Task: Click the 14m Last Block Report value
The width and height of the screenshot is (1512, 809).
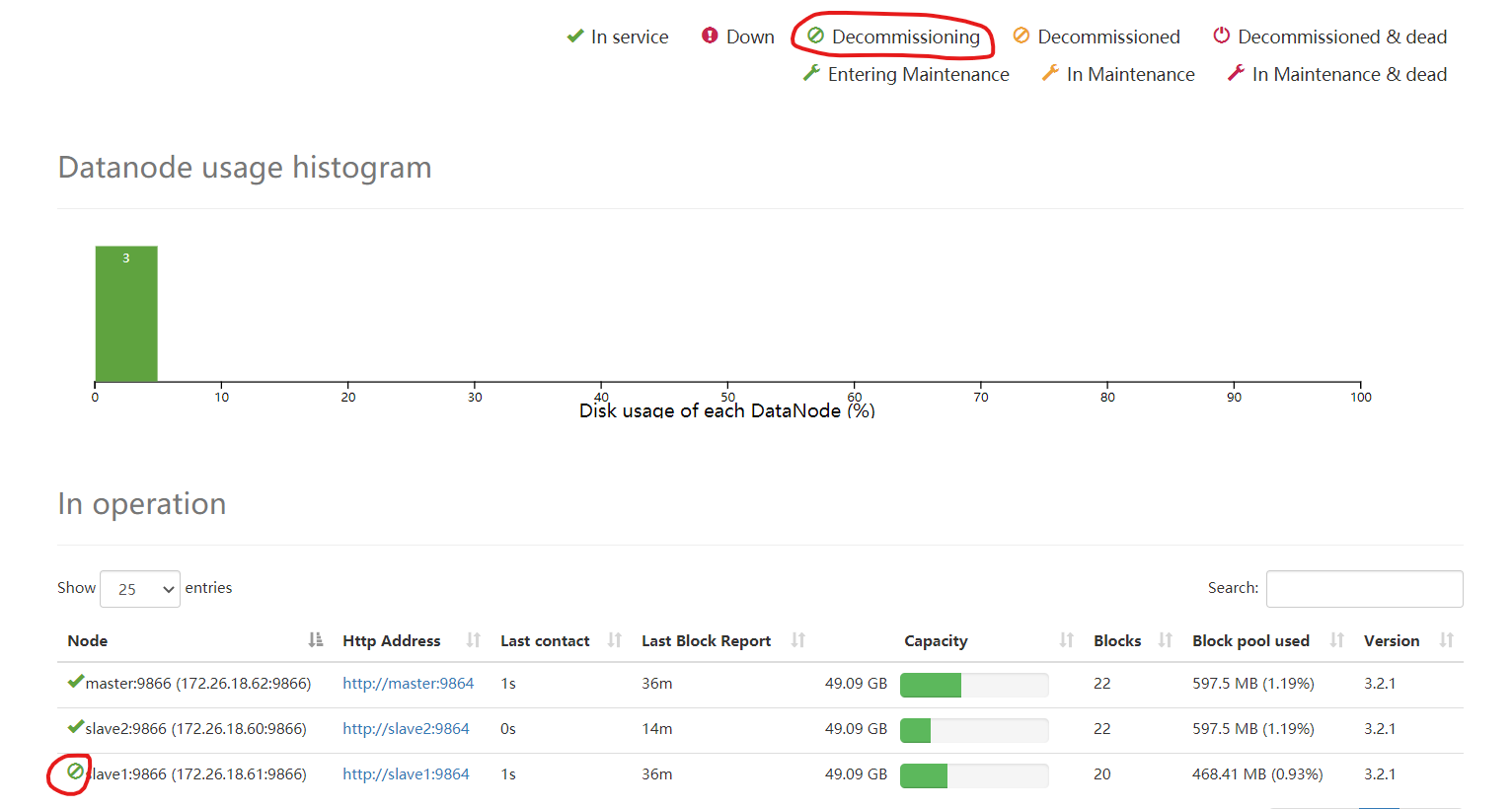Action: [x=657, y=729]
